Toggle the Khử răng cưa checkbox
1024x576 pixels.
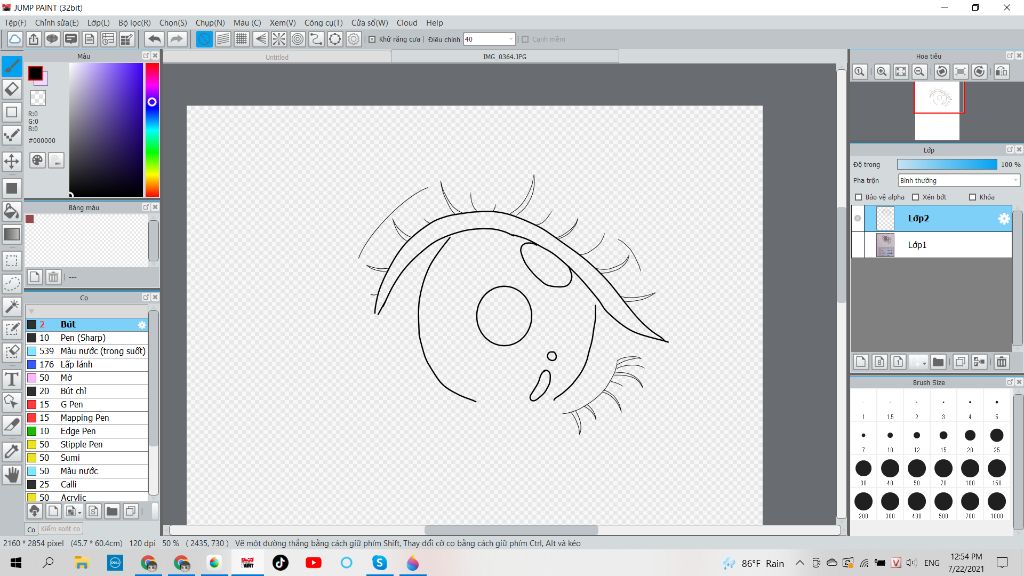click(372, 39)
